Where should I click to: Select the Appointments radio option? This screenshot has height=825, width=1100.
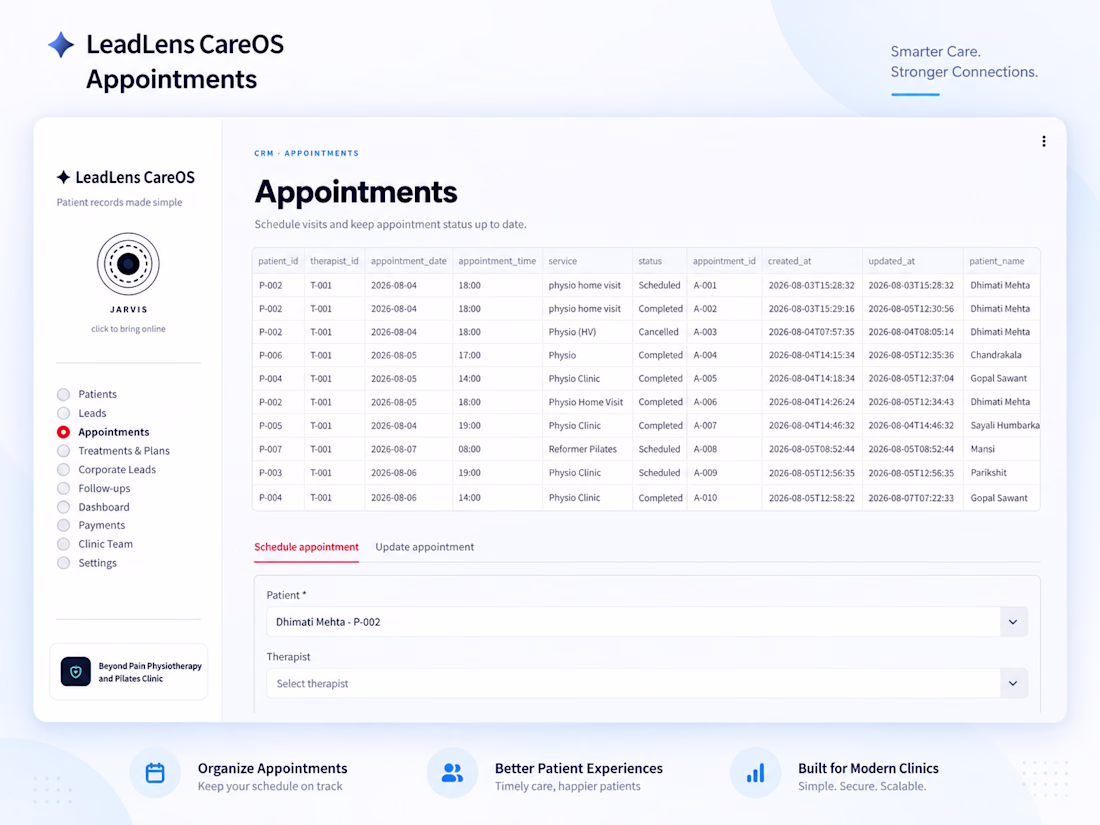tap(63, 432)
